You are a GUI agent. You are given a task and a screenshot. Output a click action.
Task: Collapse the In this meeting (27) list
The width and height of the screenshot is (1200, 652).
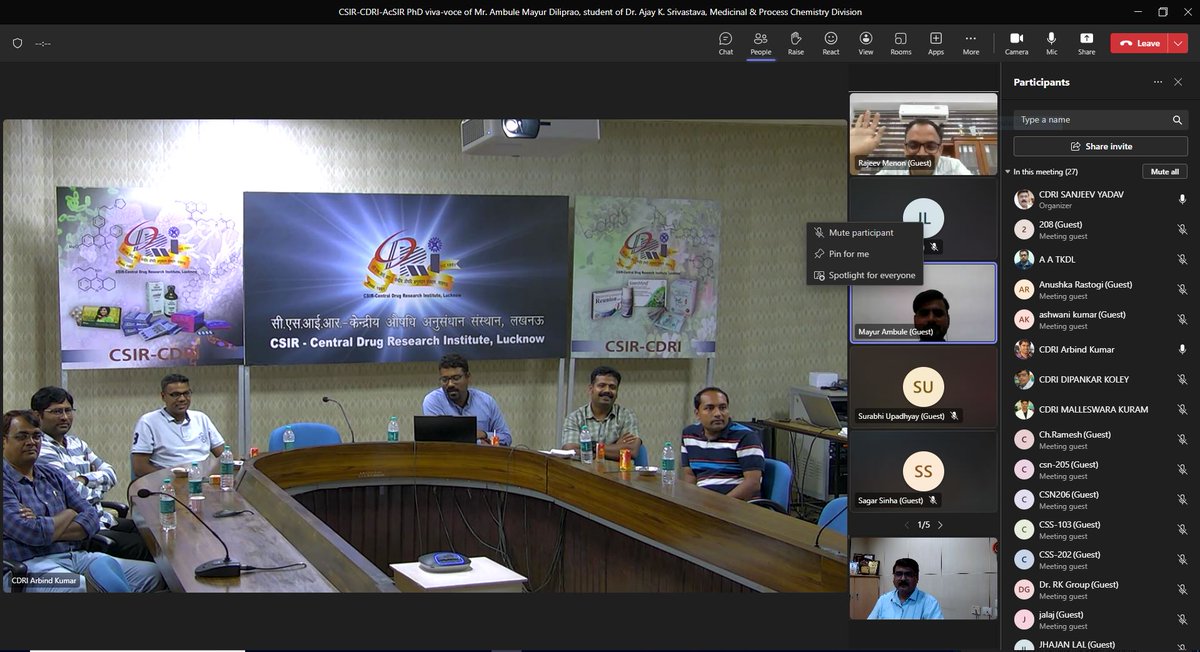1008,172
